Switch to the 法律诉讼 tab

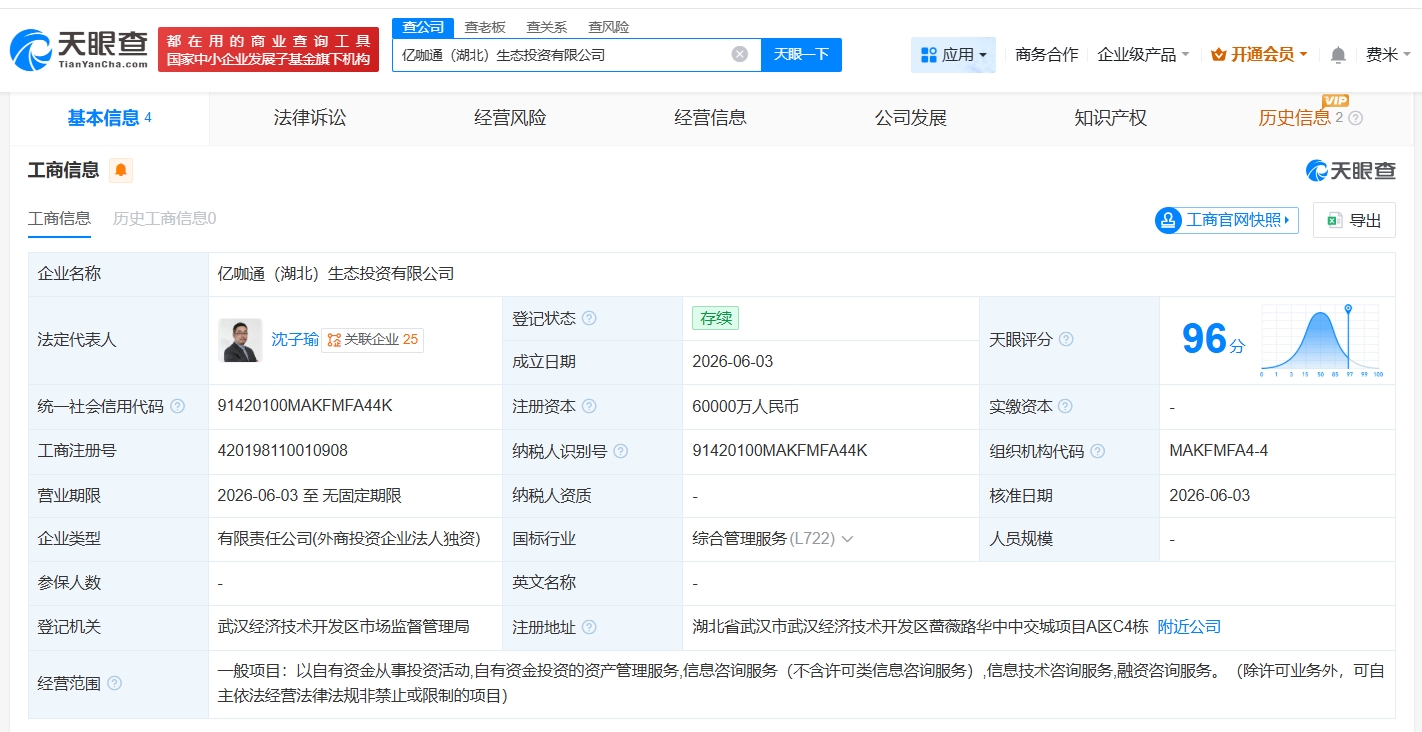click(310, 118)
